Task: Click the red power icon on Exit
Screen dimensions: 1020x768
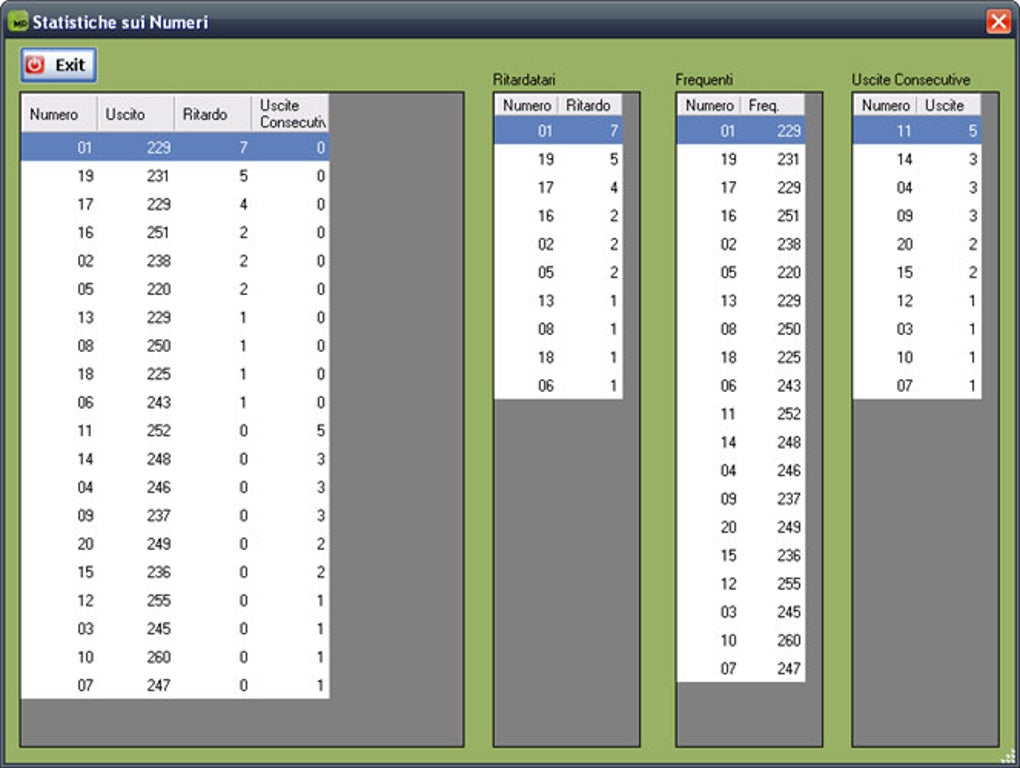Action: tap(34, 64)
